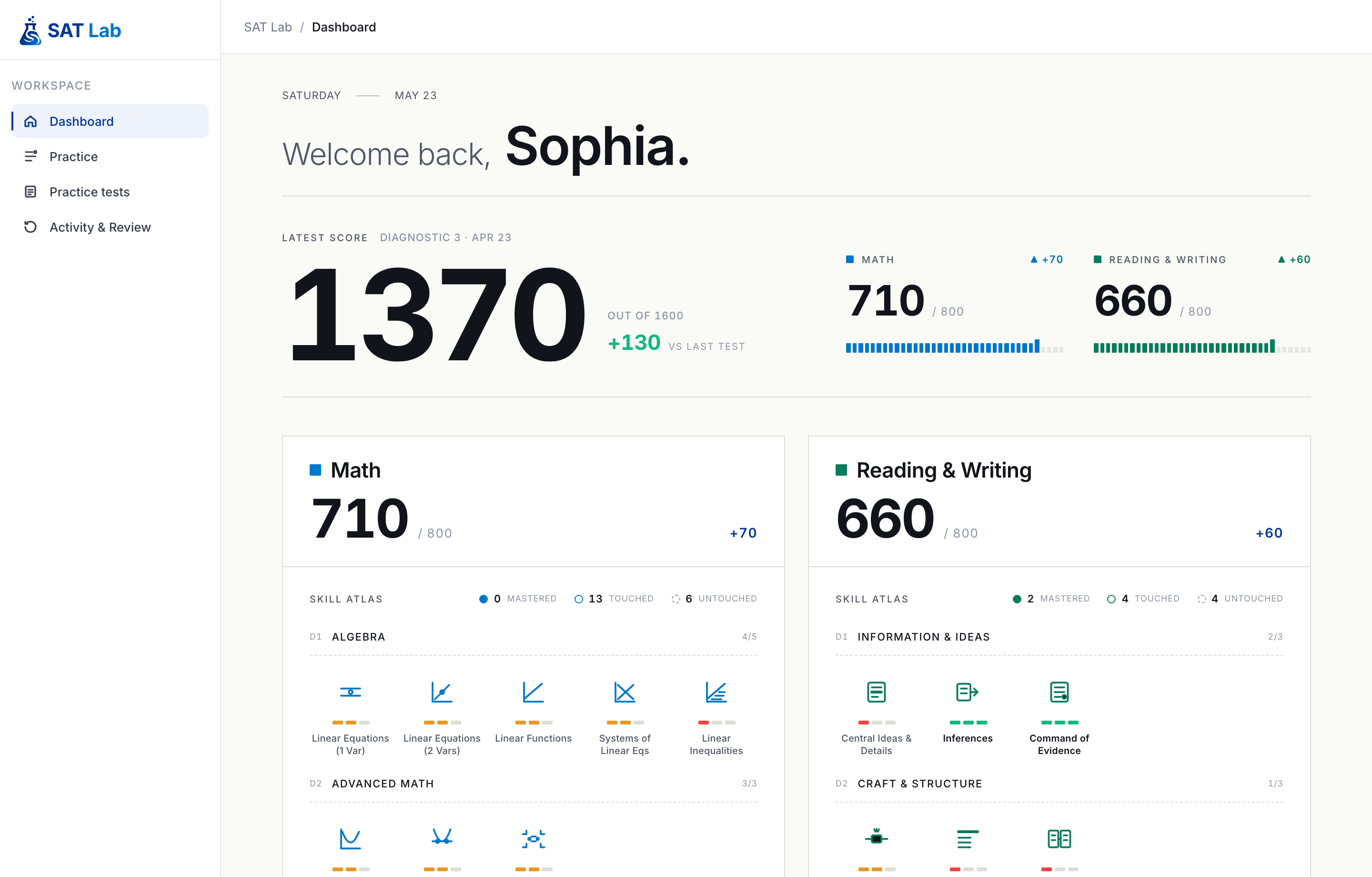
Task: Click Dashboard breadcrumb item
Action: click(x=343, y=27)
